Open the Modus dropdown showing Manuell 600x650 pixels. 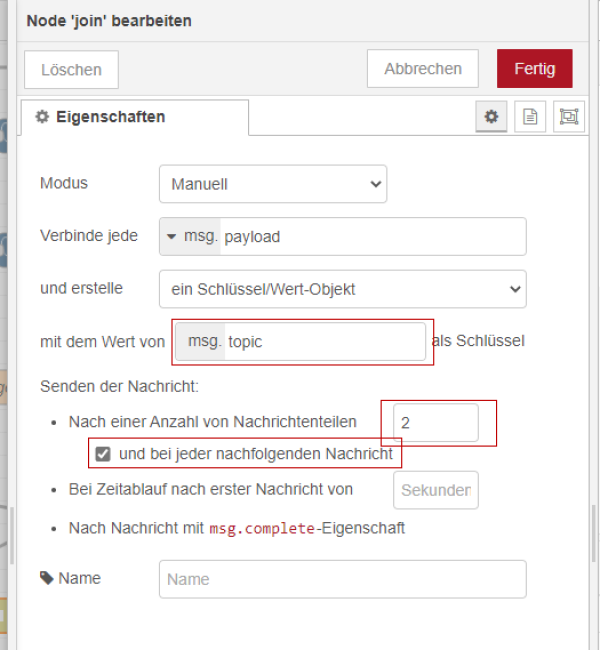272,184
